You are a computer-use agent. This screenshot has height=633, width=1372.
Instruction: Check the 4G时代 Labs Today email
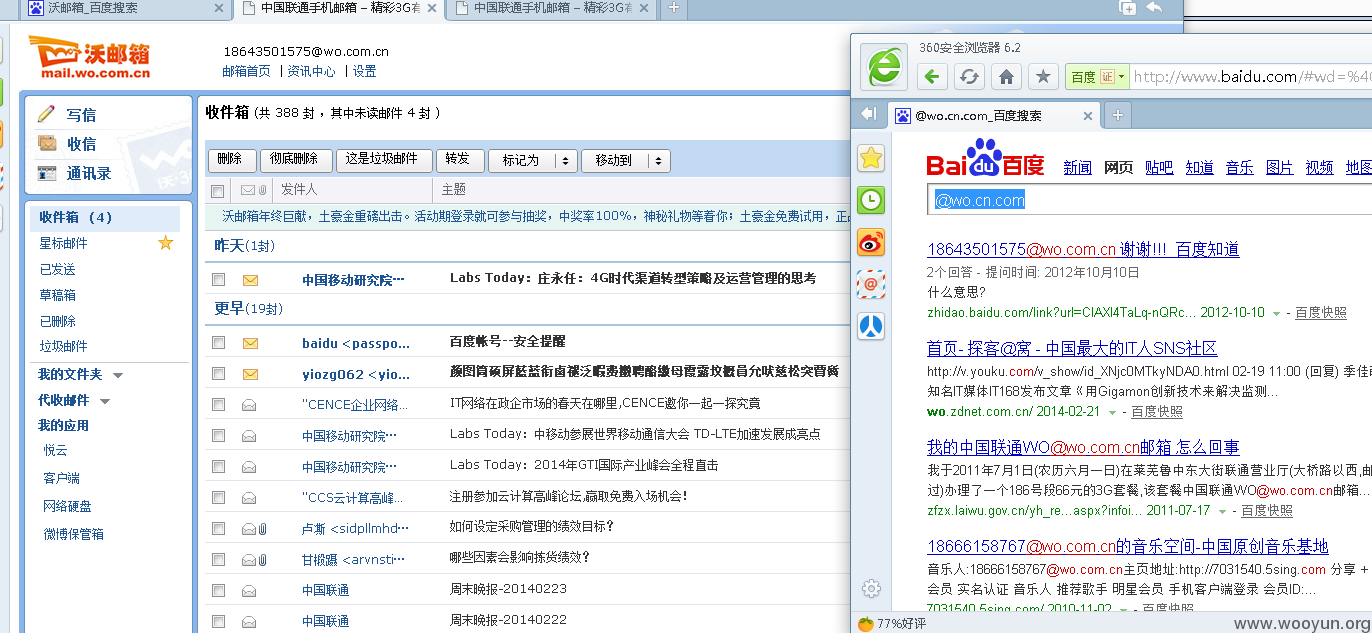point(219,279)
